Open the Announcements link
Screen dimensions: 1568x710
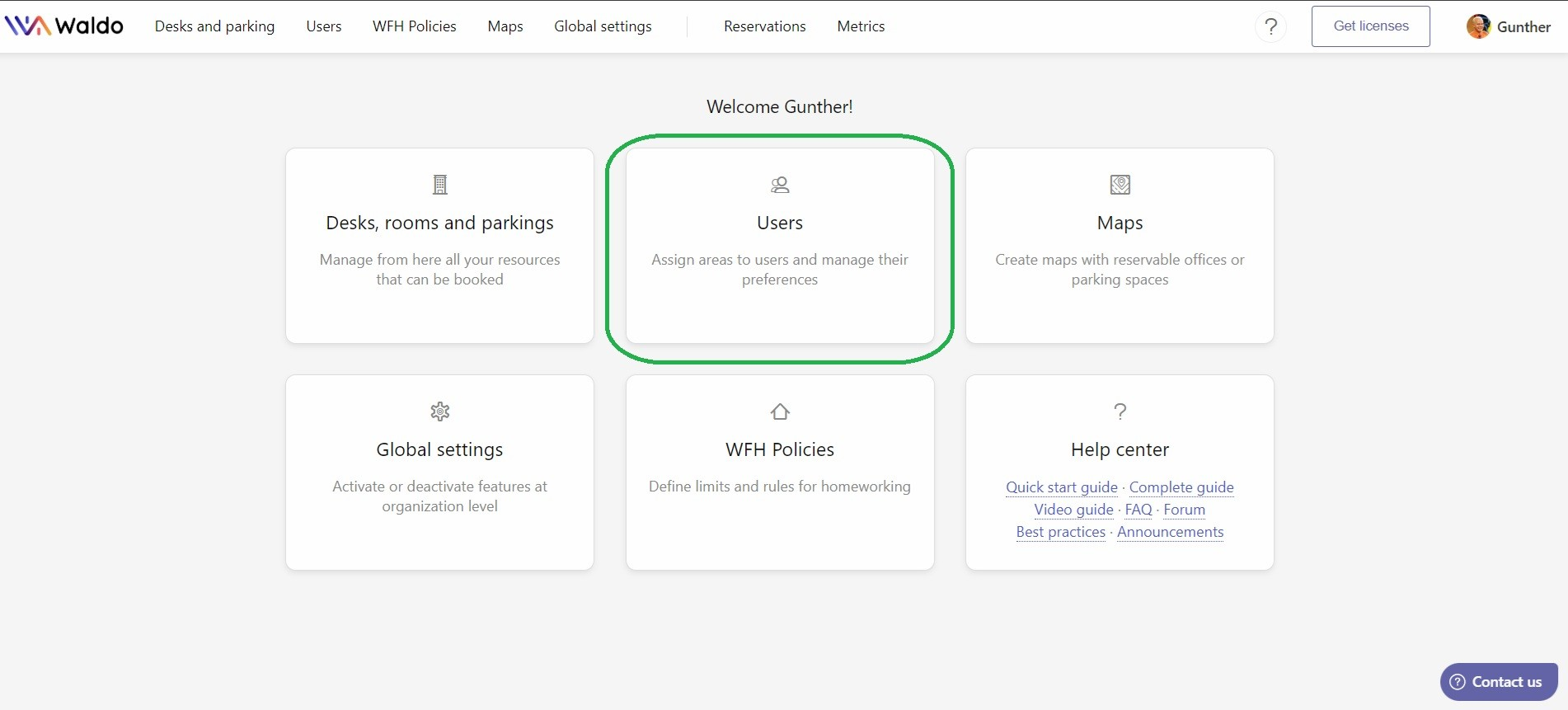[1171, 532]
